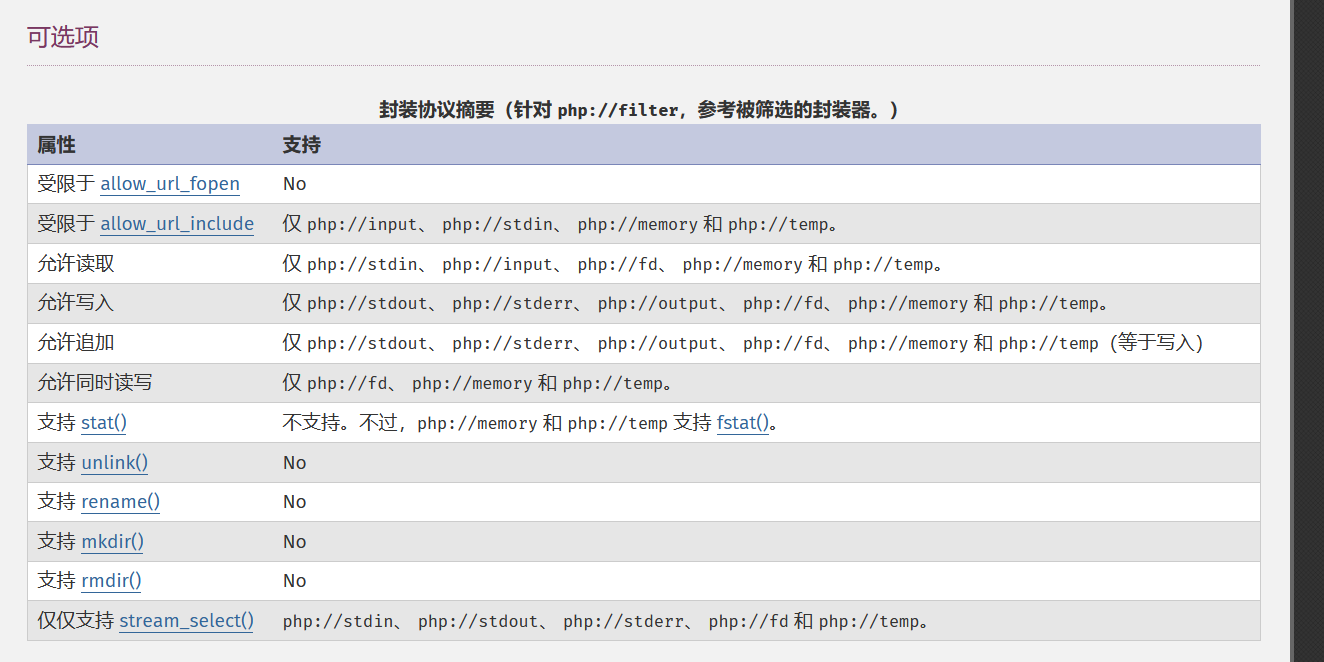Follow the fstat() link

(743, 423)
